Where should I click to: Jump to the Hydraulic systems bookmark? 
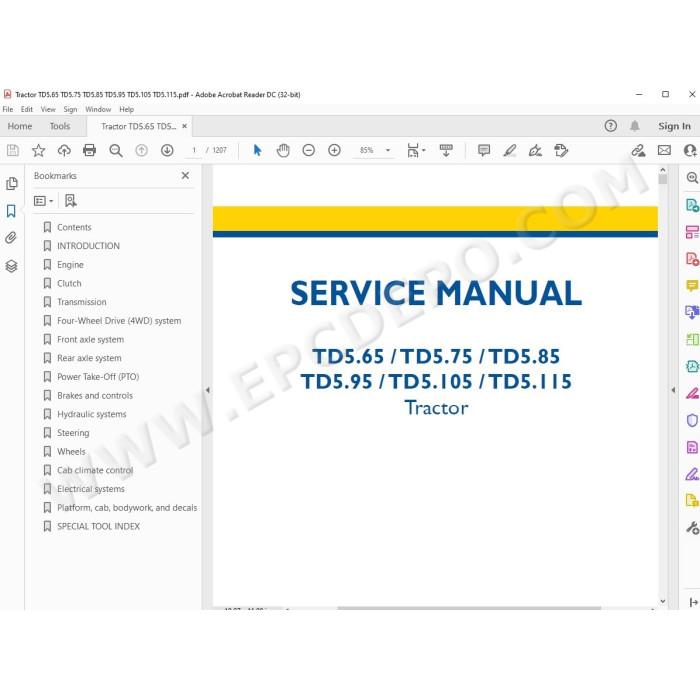point(92,414)
